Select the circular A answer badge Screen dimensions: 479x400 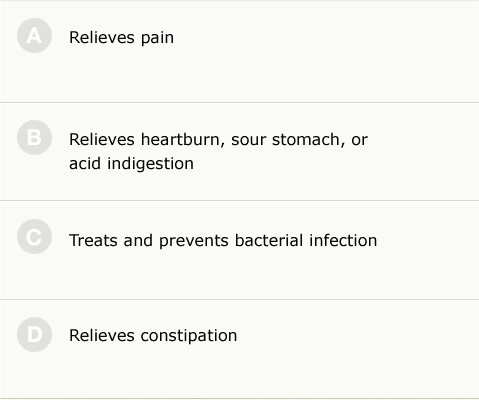[x=34, y=36]
